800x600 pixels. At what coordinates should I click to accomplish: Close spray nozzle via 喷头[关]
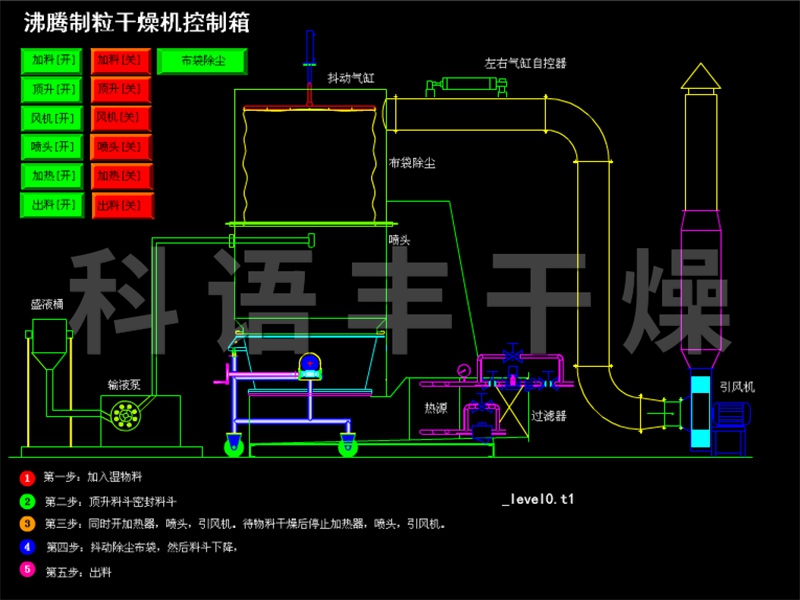[121, 147]
